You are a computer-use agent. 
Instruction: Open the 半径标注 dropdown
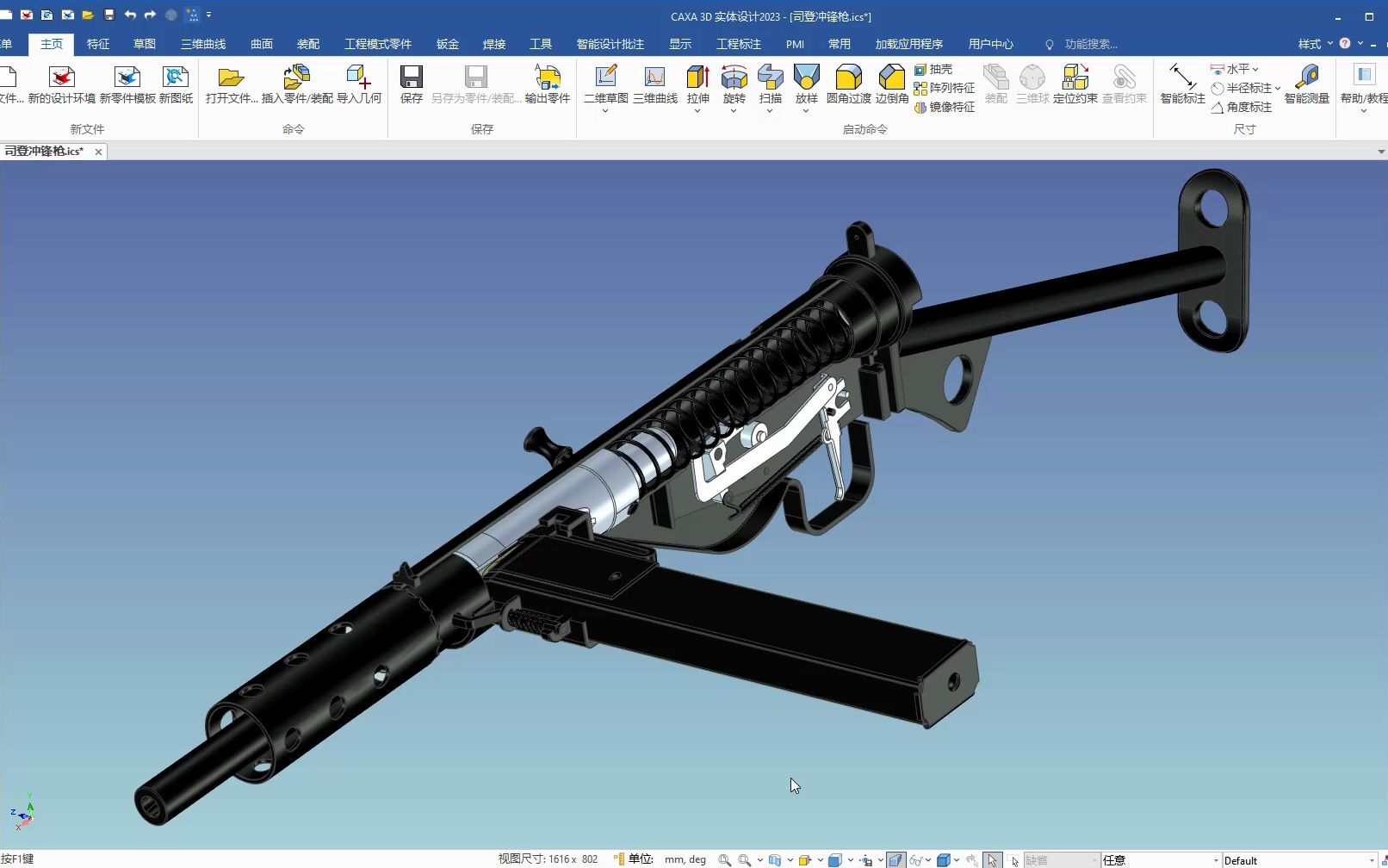[x=1277, y=88]
